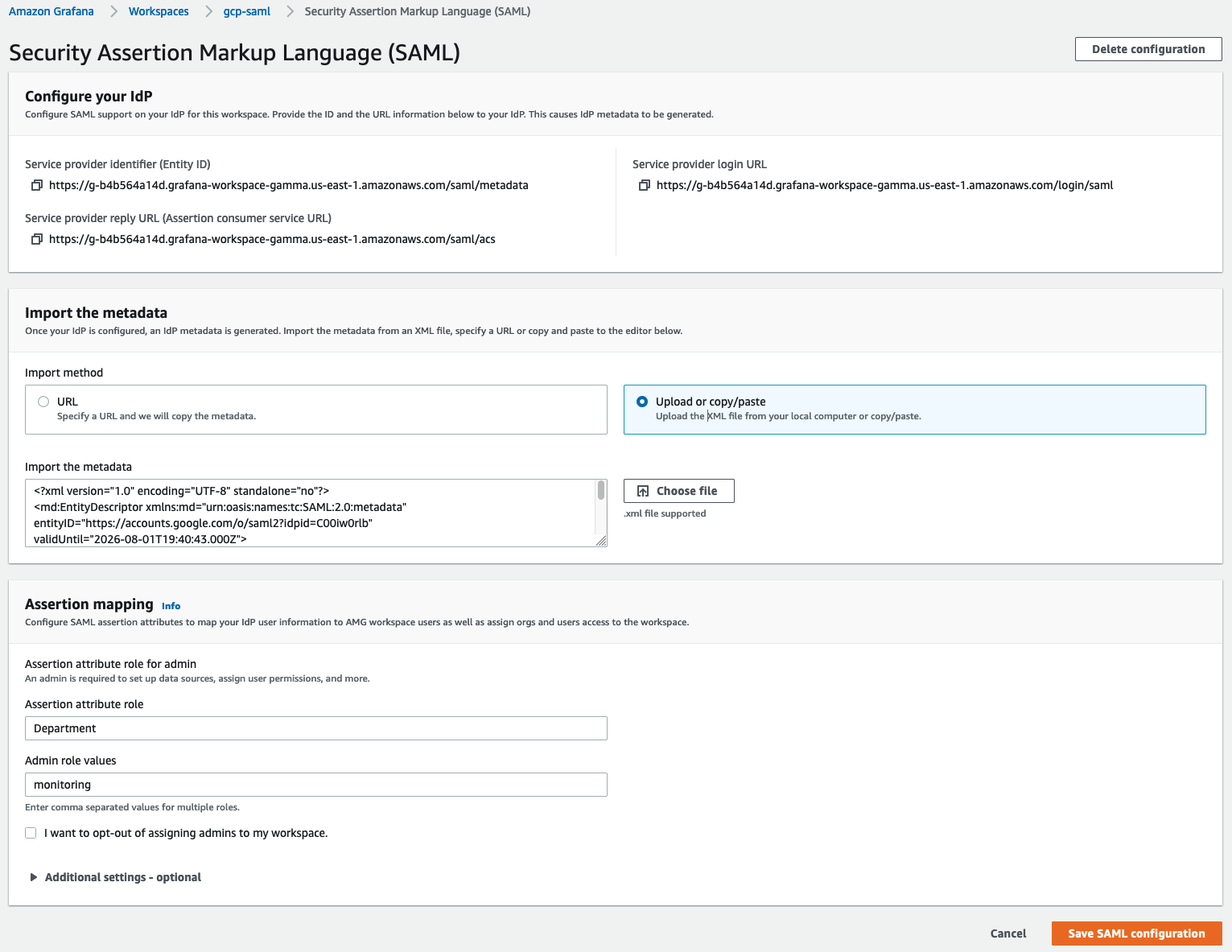
Task: Open the gcp-saml workspace breadcrumb
Action: (247, 11)
